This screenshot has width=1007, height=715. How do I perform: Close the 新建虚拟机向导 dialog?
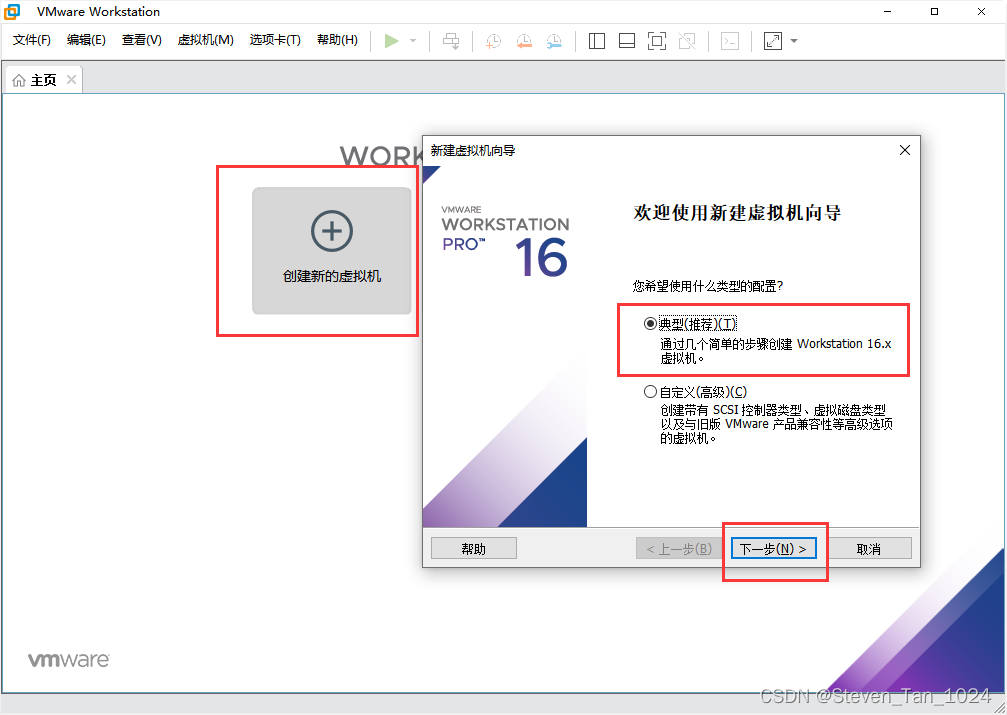click(905, 150)
